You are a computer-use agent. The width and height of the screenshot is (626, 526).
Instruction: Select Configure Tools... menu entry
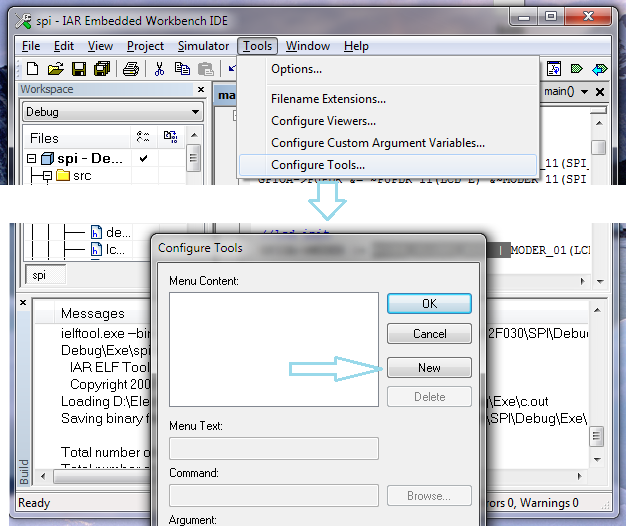point(387,165)
